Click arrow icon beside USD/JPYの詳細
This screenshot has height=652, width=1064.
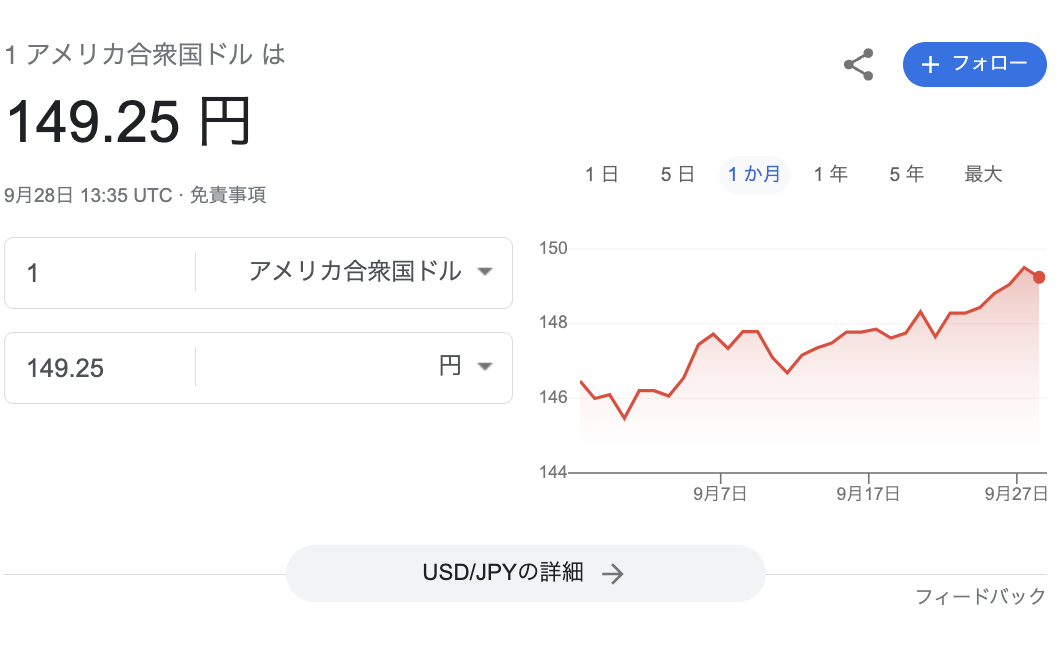(613, 574)
